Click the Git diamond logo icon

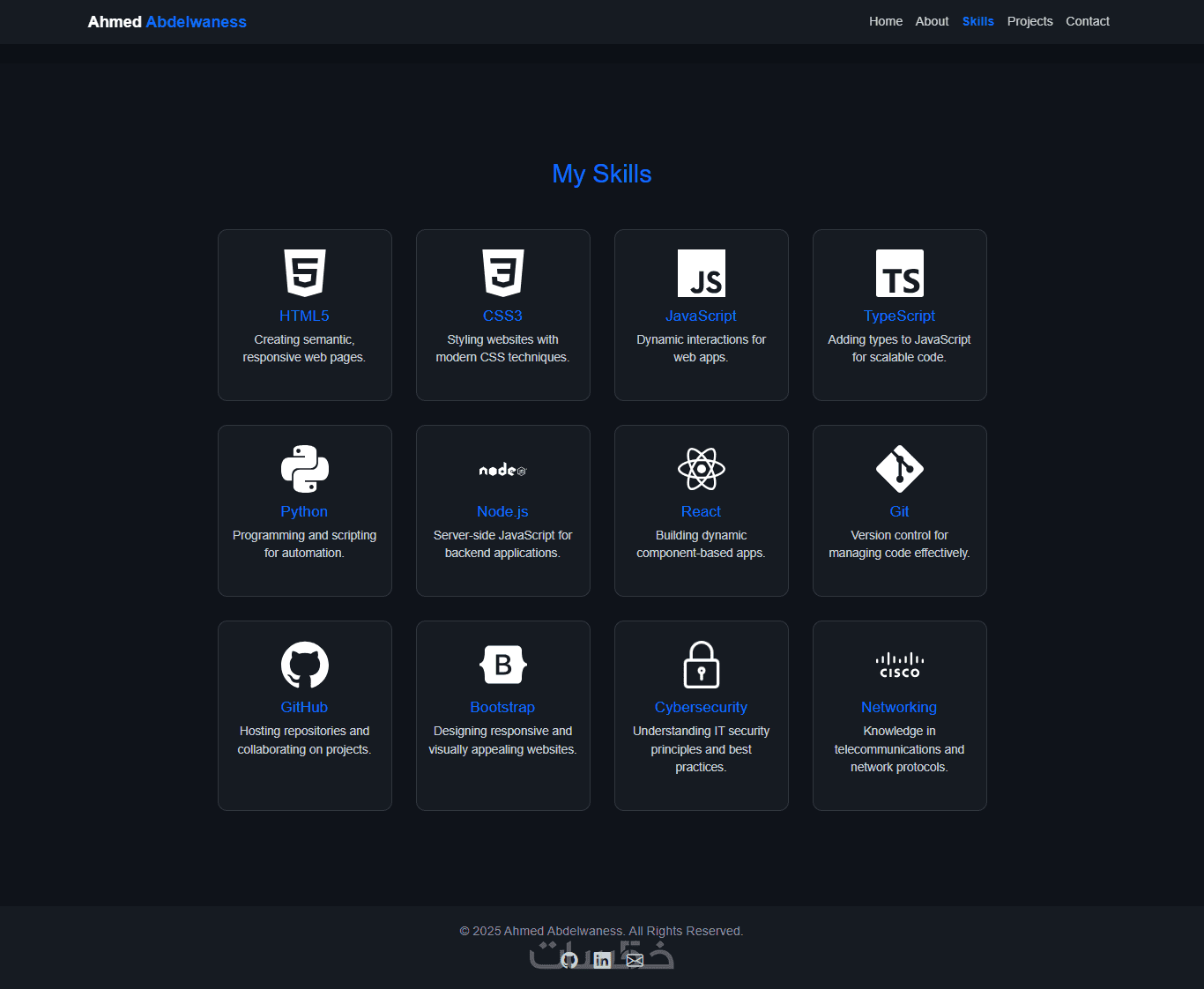(x=900, y=469)
